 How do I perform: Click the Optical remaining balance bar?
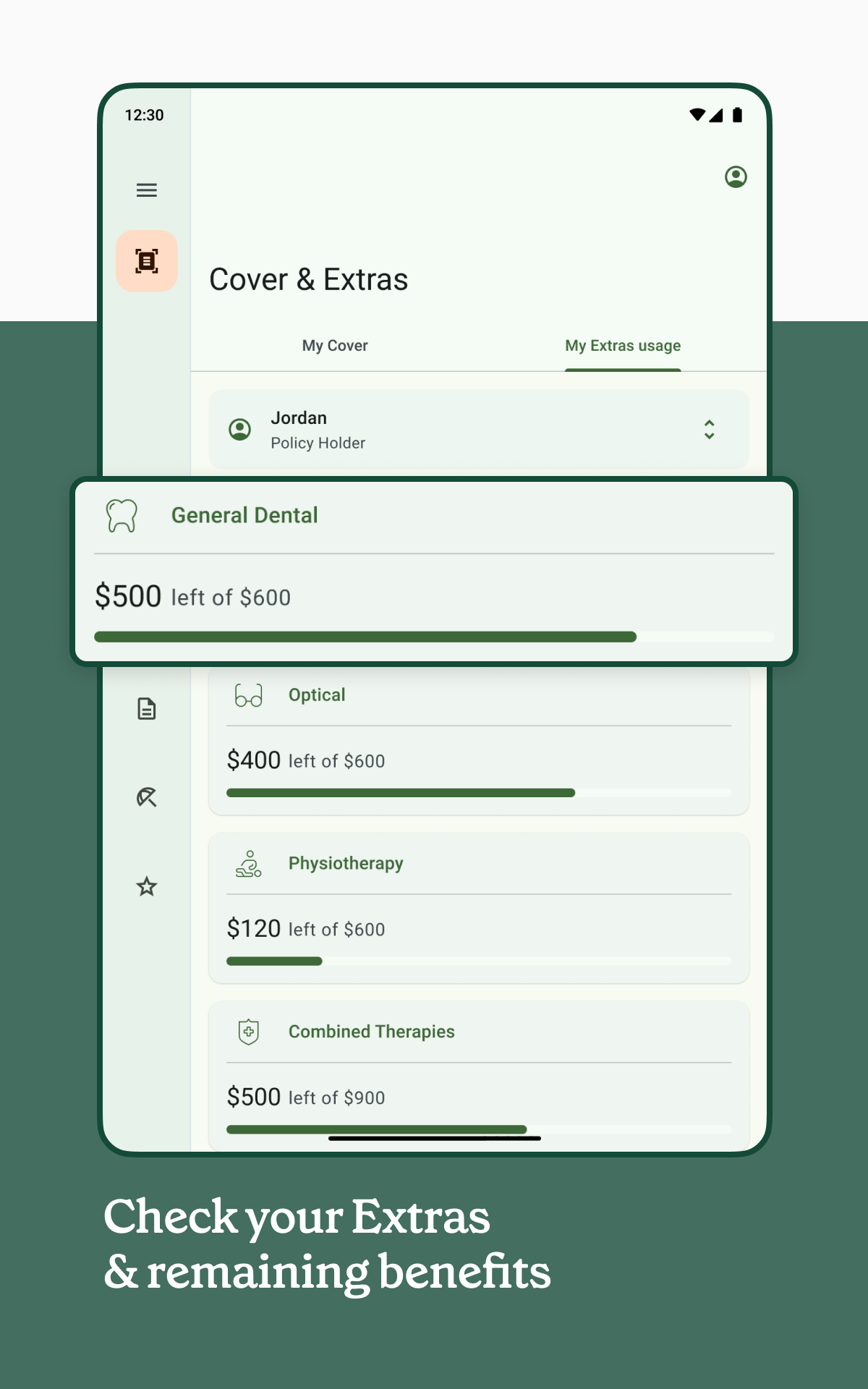[x=479, y=793]
